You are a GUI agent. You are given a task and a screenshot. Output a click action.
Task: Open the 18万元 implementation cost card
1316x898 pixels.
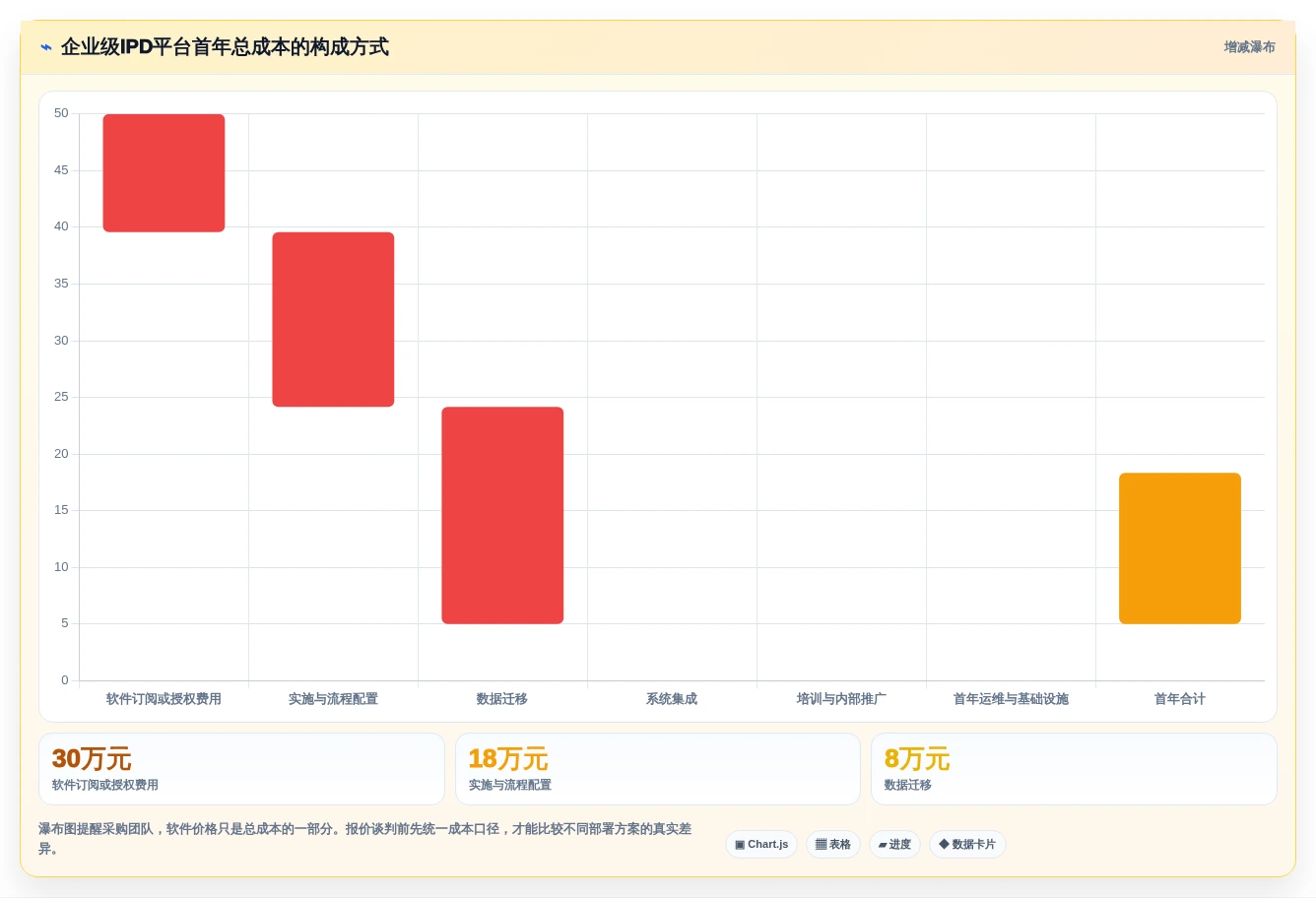click(x=658, y=769)
